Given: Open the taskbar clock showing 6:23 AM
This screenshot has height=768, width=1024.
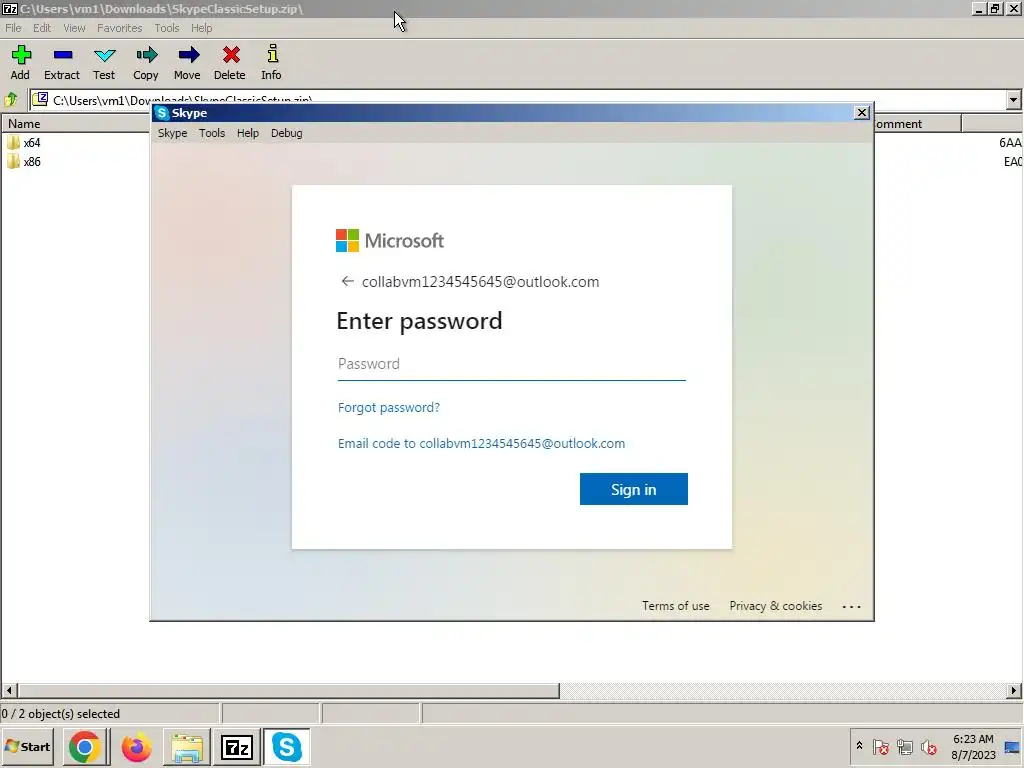Looking at the screenshot, I should (x=973, y=747).
